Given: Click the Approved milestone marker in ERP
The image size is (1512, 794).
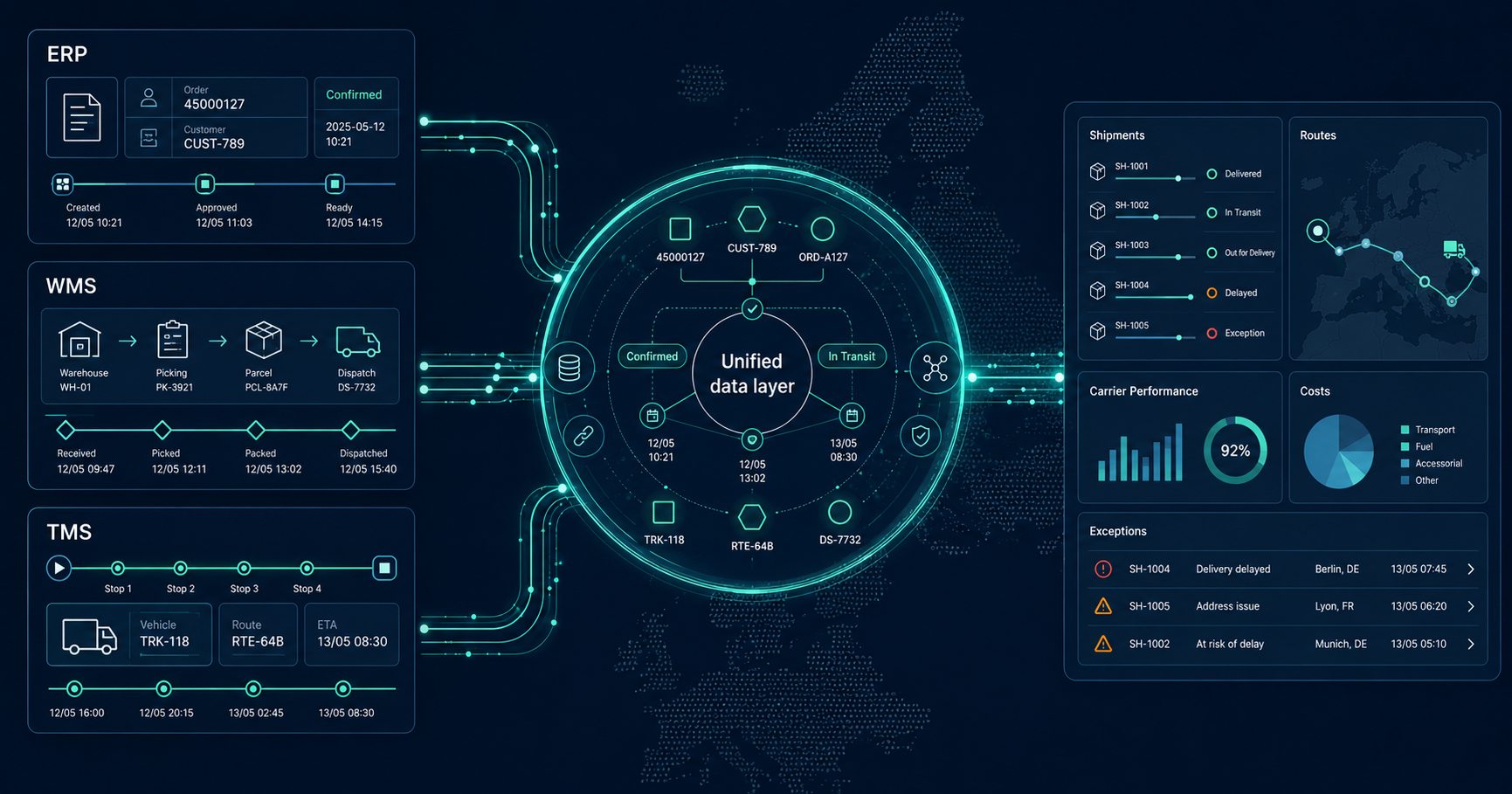Looking at the screenshot, I should click(204, 184).
